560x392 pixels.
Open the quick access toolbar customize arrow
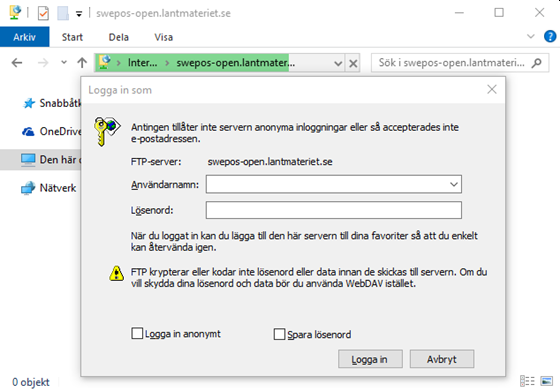(79, 14)
